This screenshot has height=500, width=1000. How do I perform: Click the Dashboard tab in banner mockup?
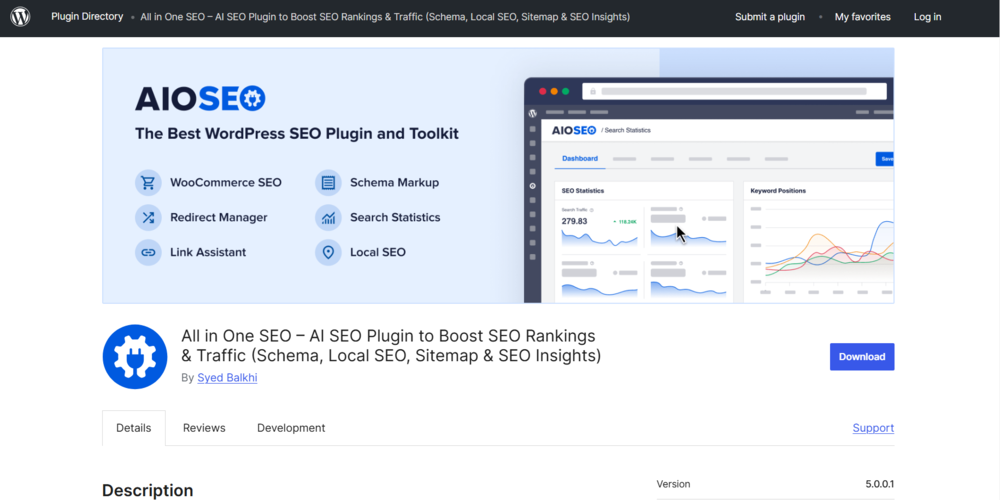(580, 158)
